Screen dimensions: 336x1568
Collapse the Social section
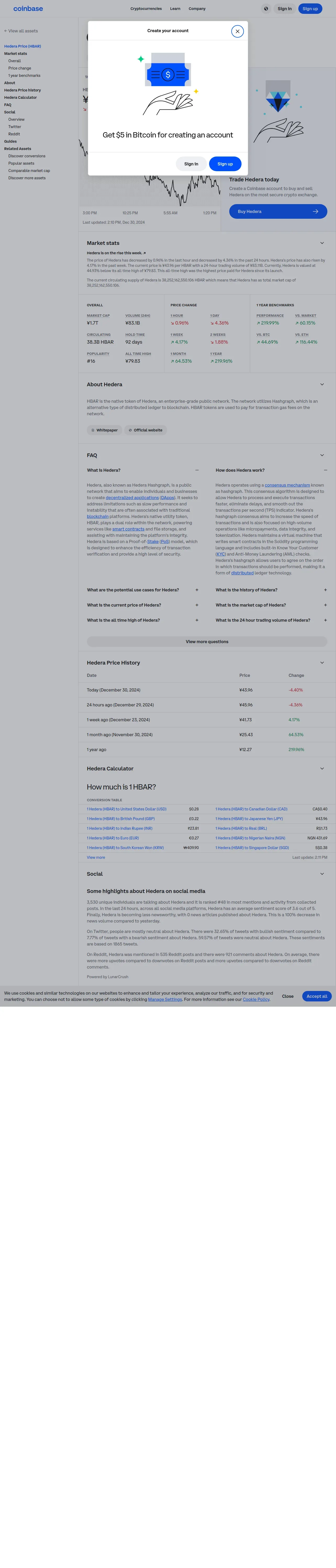click(x=322, y=873)
